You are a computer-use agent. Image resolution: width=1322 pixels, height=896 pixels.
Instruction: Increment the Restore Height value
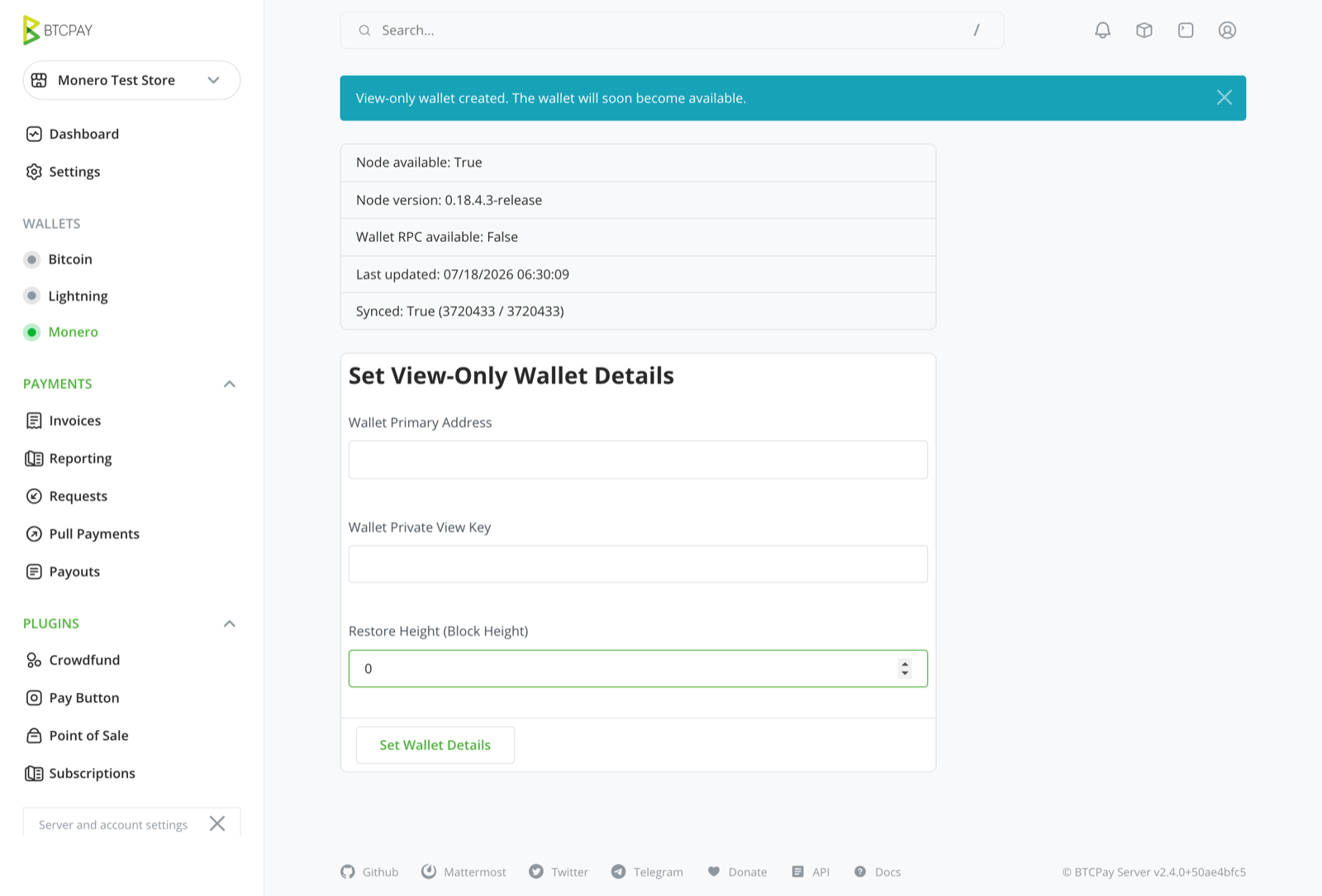905,664
